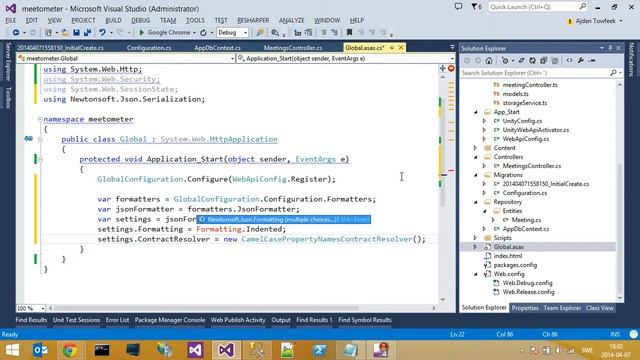Click the Save file icon
640x360 pixels.
[76, 33]
